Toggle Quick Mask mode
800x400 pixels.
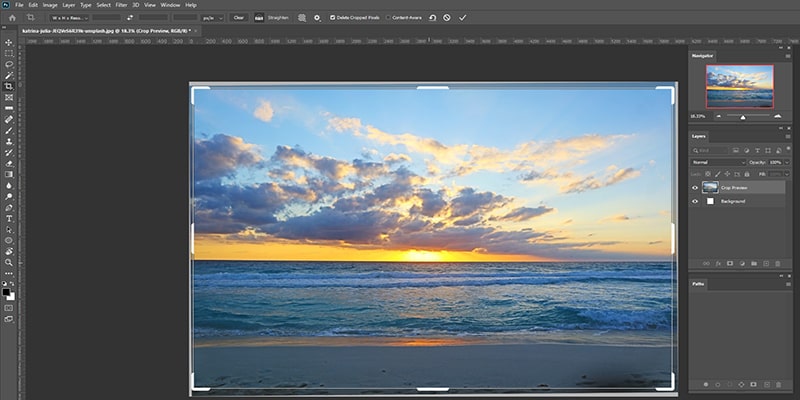(x=9, y=308)
